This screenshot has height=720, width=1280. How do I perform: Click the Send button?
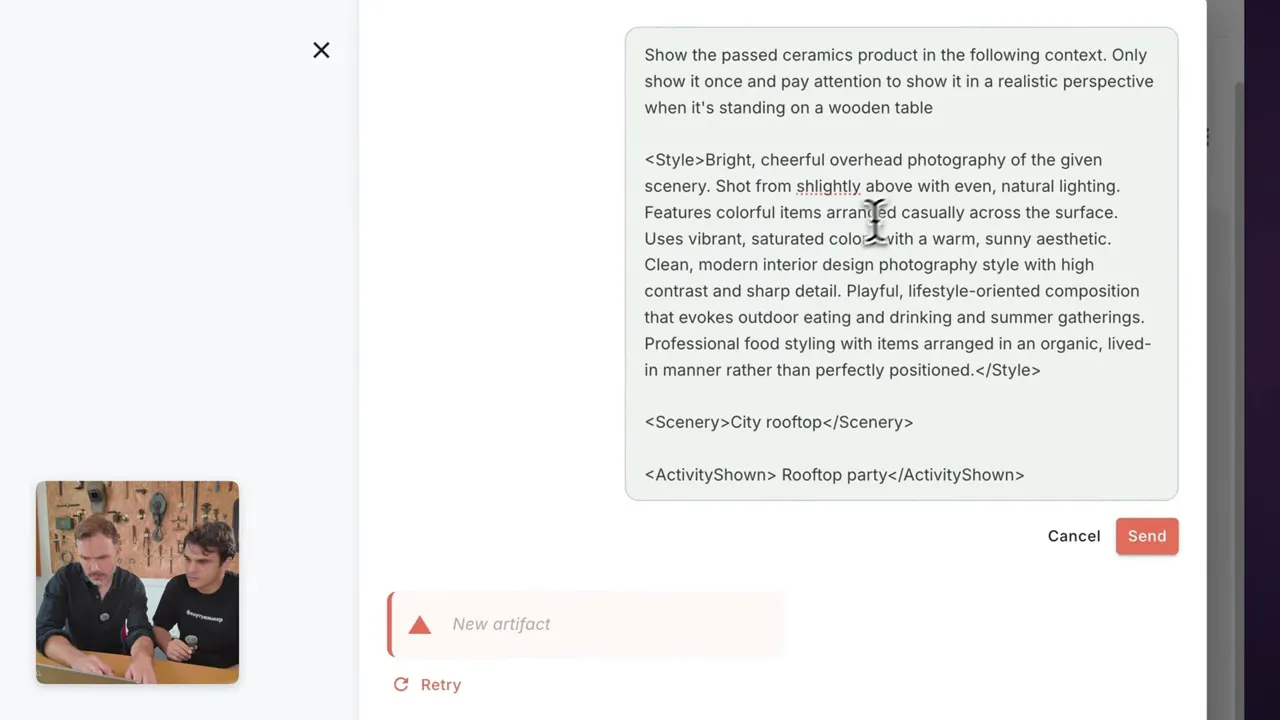click(x=1146, y=536)
